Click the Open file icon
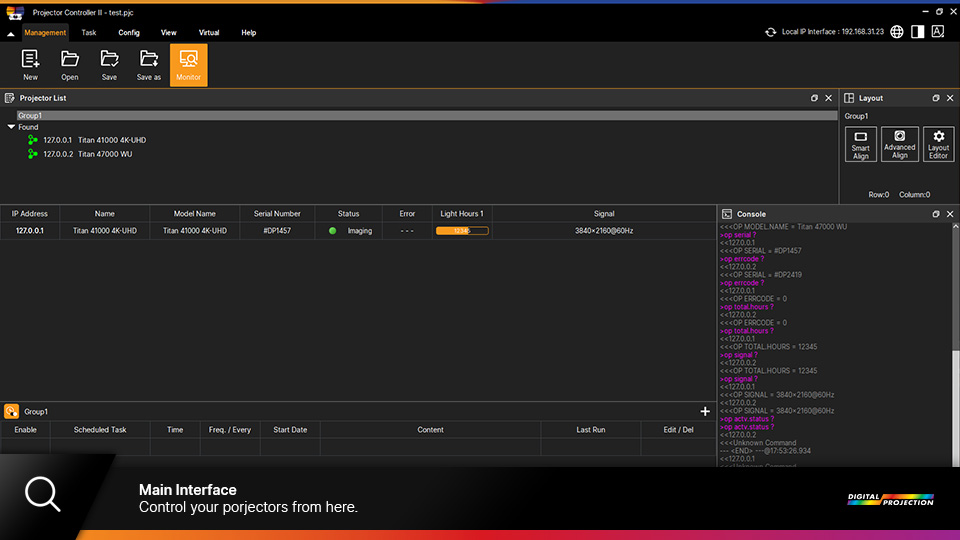960x540 pixels. click(x=70, y=64)
